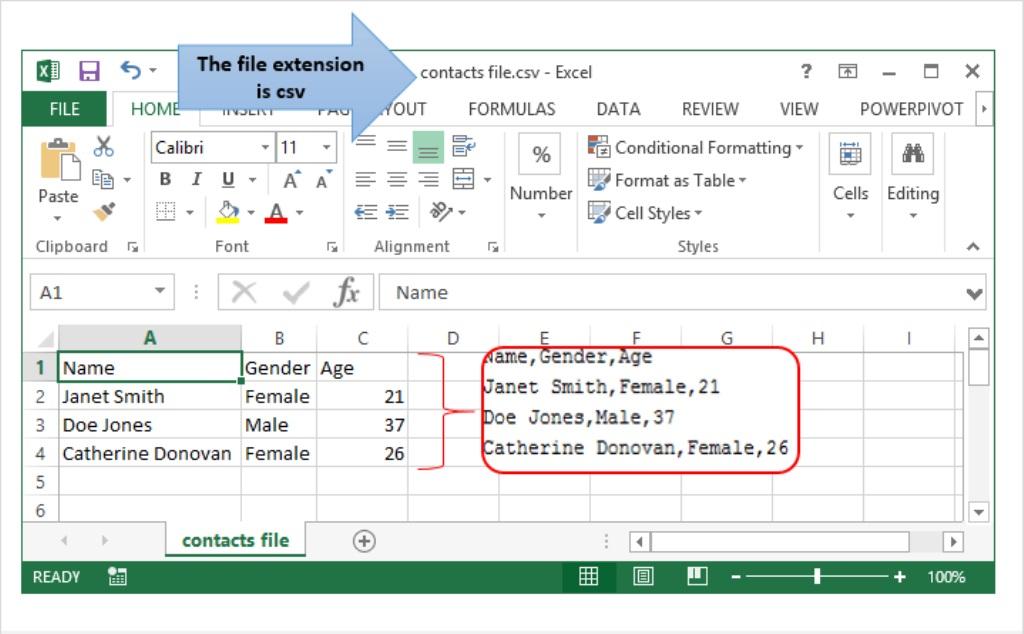Click the Excel application logo icon

click(x=48, y=71)
